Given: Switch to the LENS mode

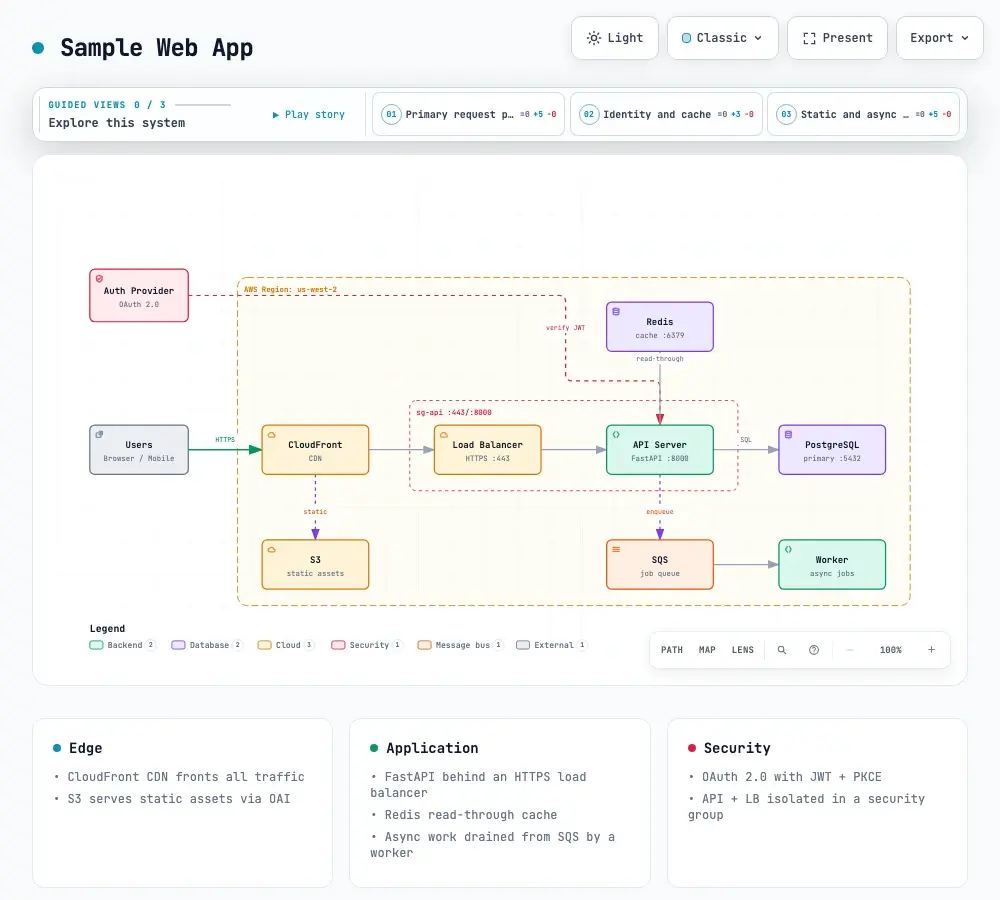Looking at the screenshot, I should coord(742,650).
